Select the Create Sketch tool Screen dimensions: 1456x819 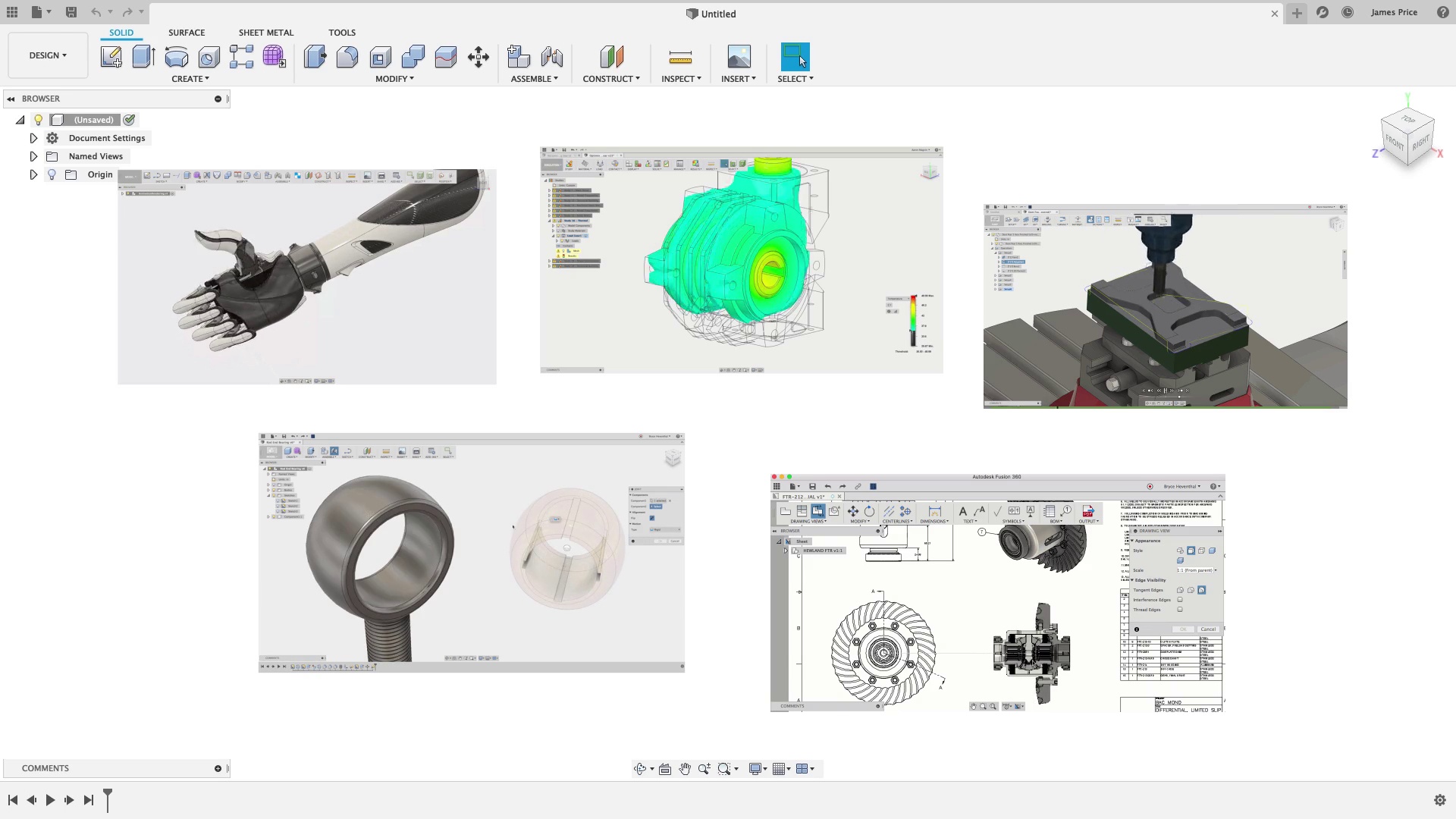tap(111, 57)
